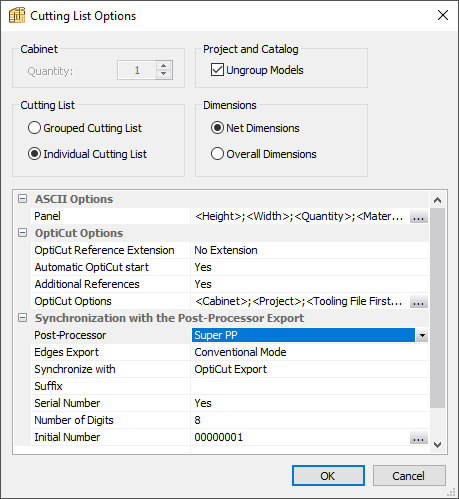The height and width of the screenshot is (499, 459).
Task: Click the Cutting List Options title icon
Action: [x=17, y=15]
